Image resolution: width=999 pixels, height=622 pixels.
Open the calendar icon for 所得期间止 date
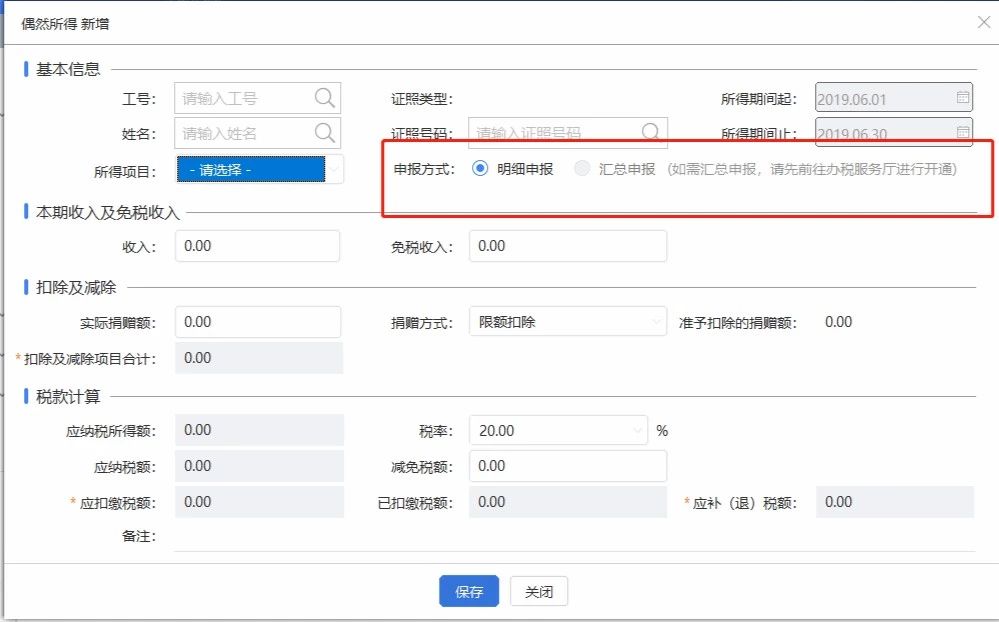click(x=962, y=132)
